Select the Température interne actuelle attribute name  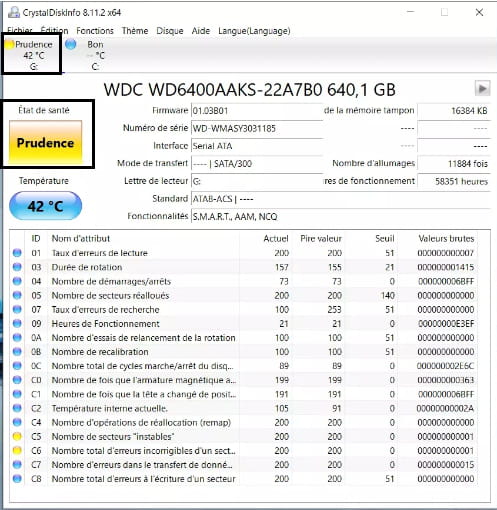coord(110,408)
